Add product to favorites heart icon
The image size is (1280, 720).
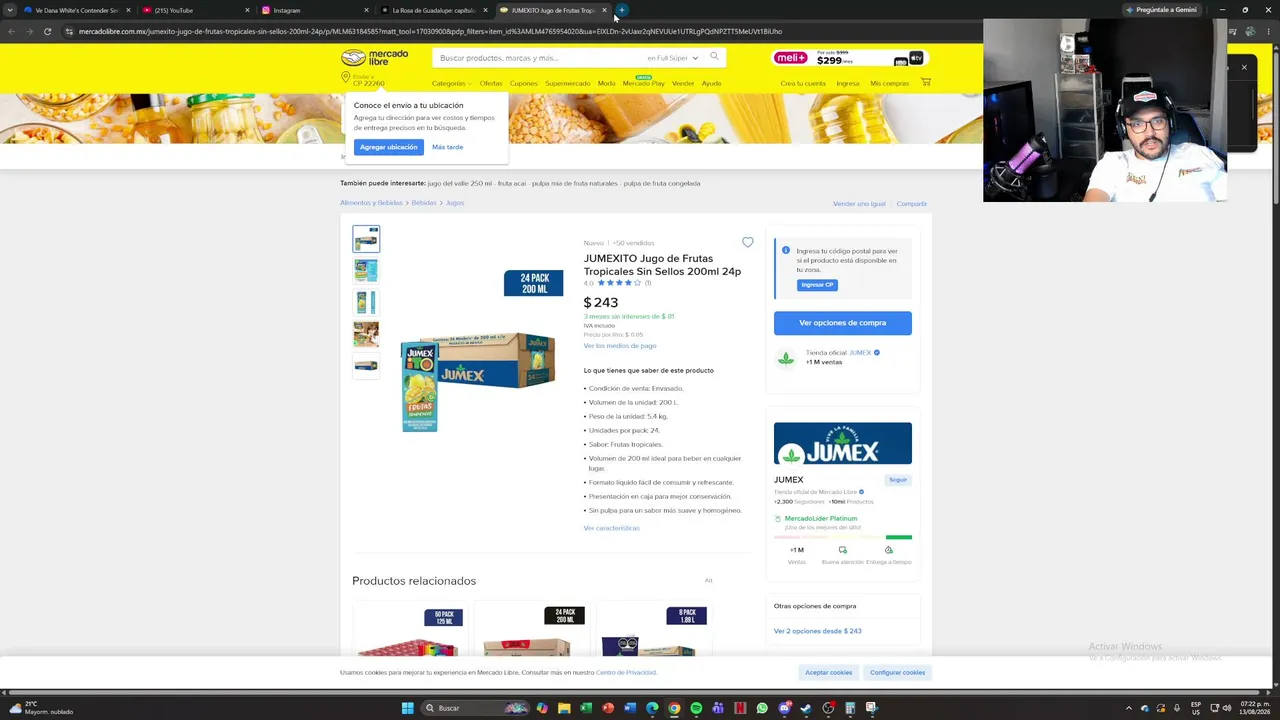(747, 242)
